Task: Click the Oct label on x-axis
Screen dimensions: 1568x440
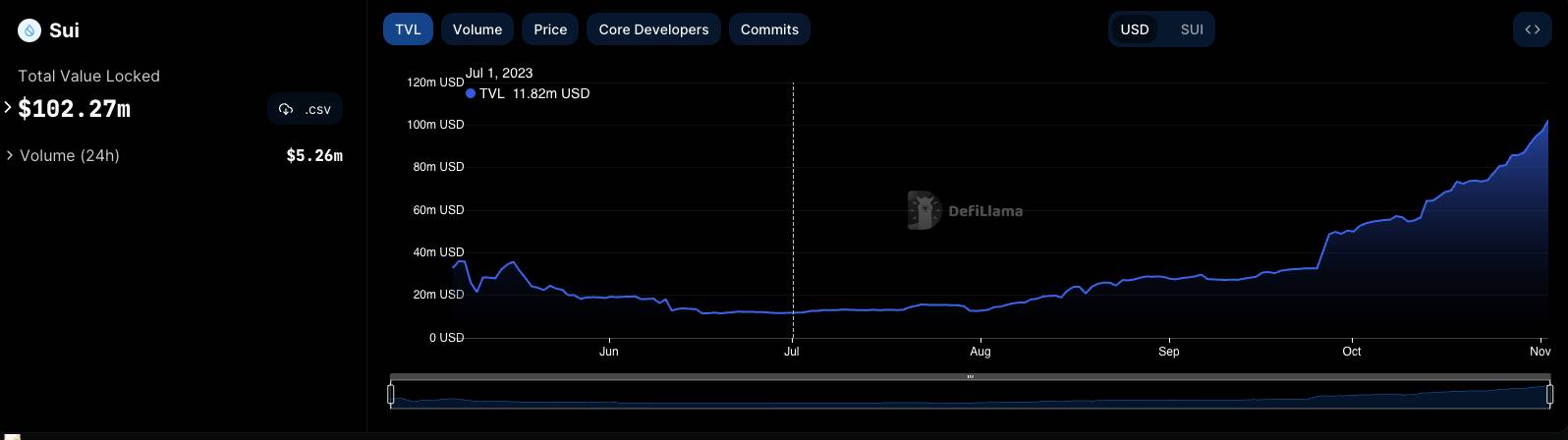Action: pos(1352,352)
